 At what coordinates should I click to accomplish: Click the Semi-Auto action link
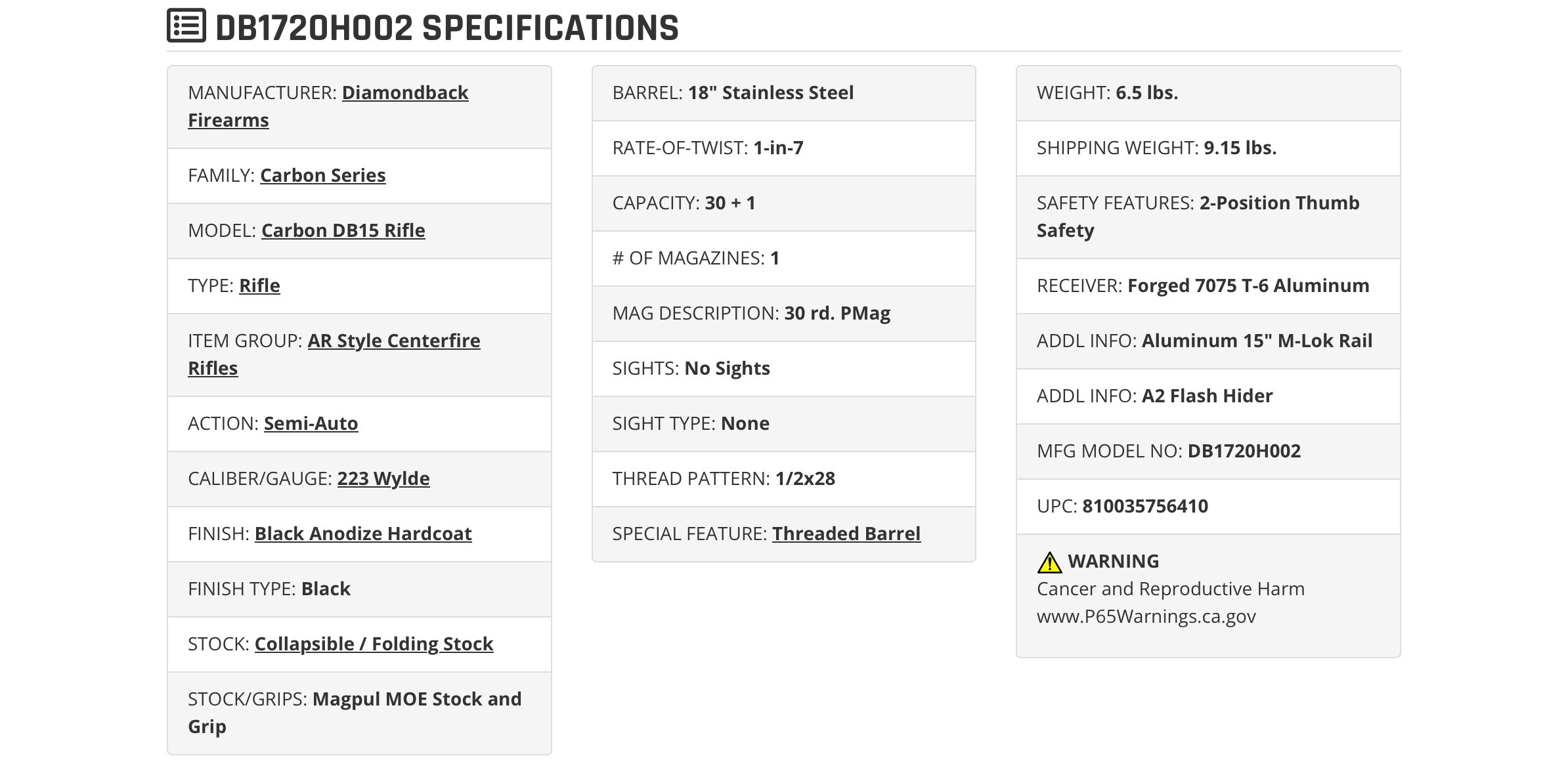[x=311, y=423]
